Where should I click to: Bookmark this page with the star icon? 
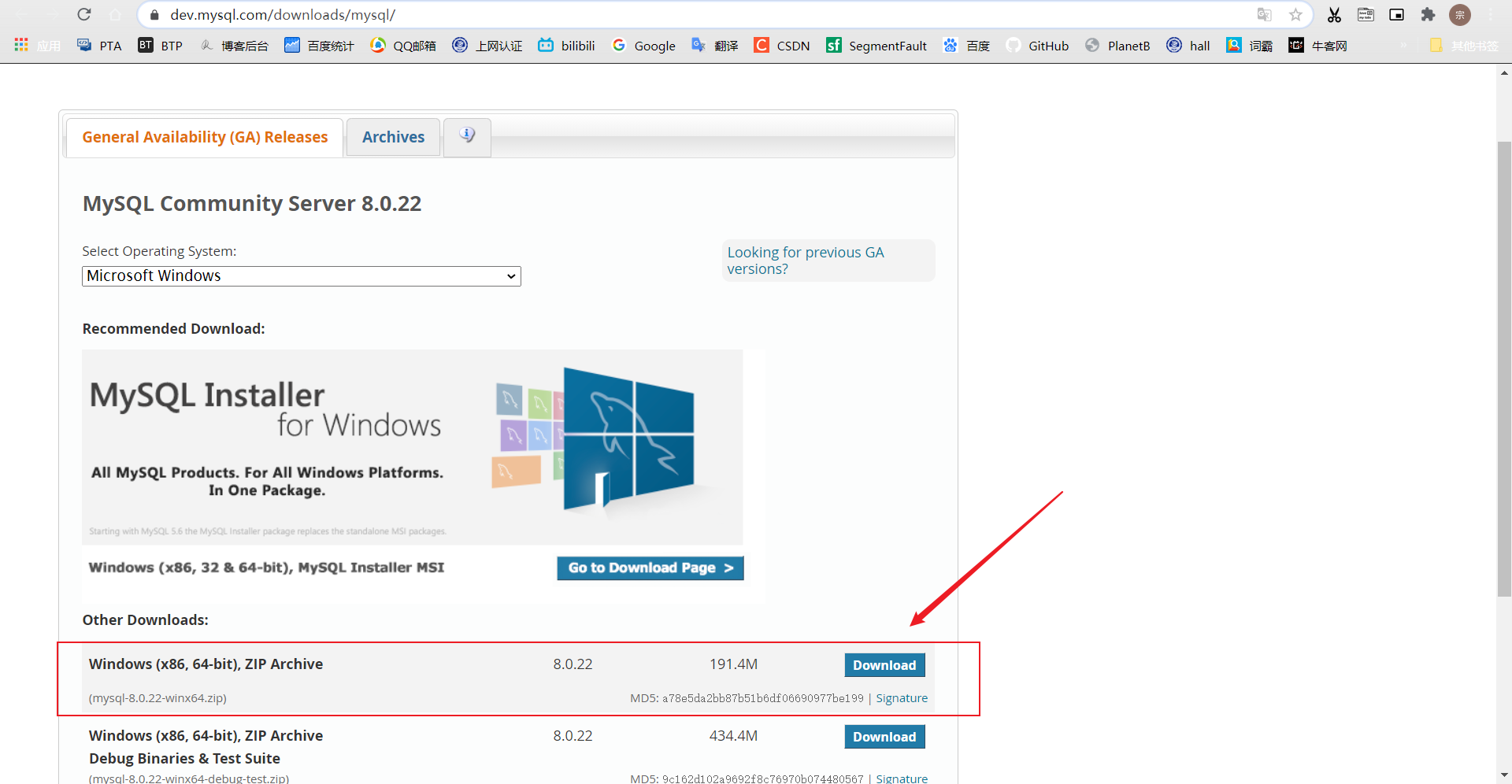pyautogui.click(x=1295, y=15)
